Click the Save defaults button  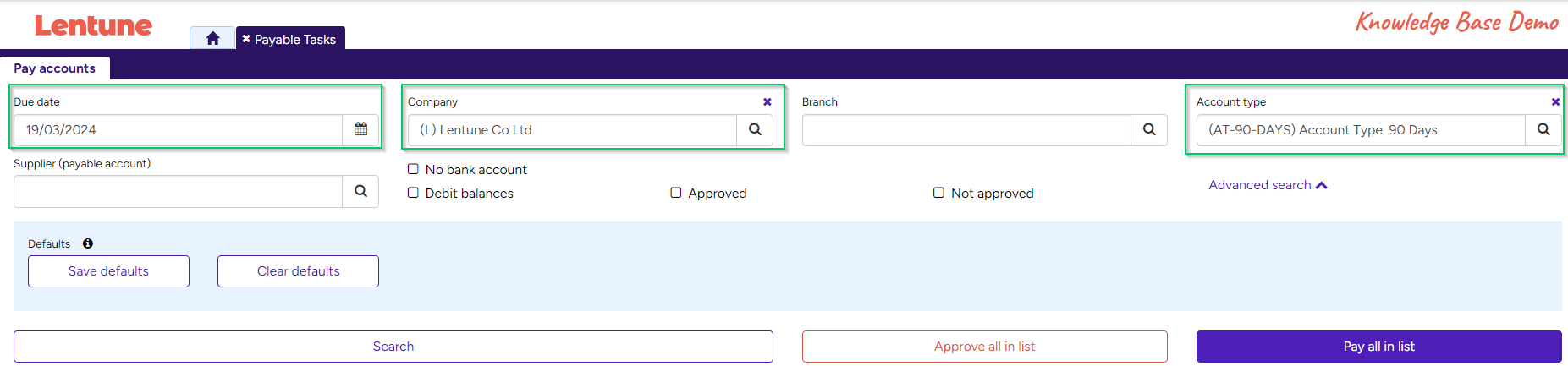click(x=108, y=271)
